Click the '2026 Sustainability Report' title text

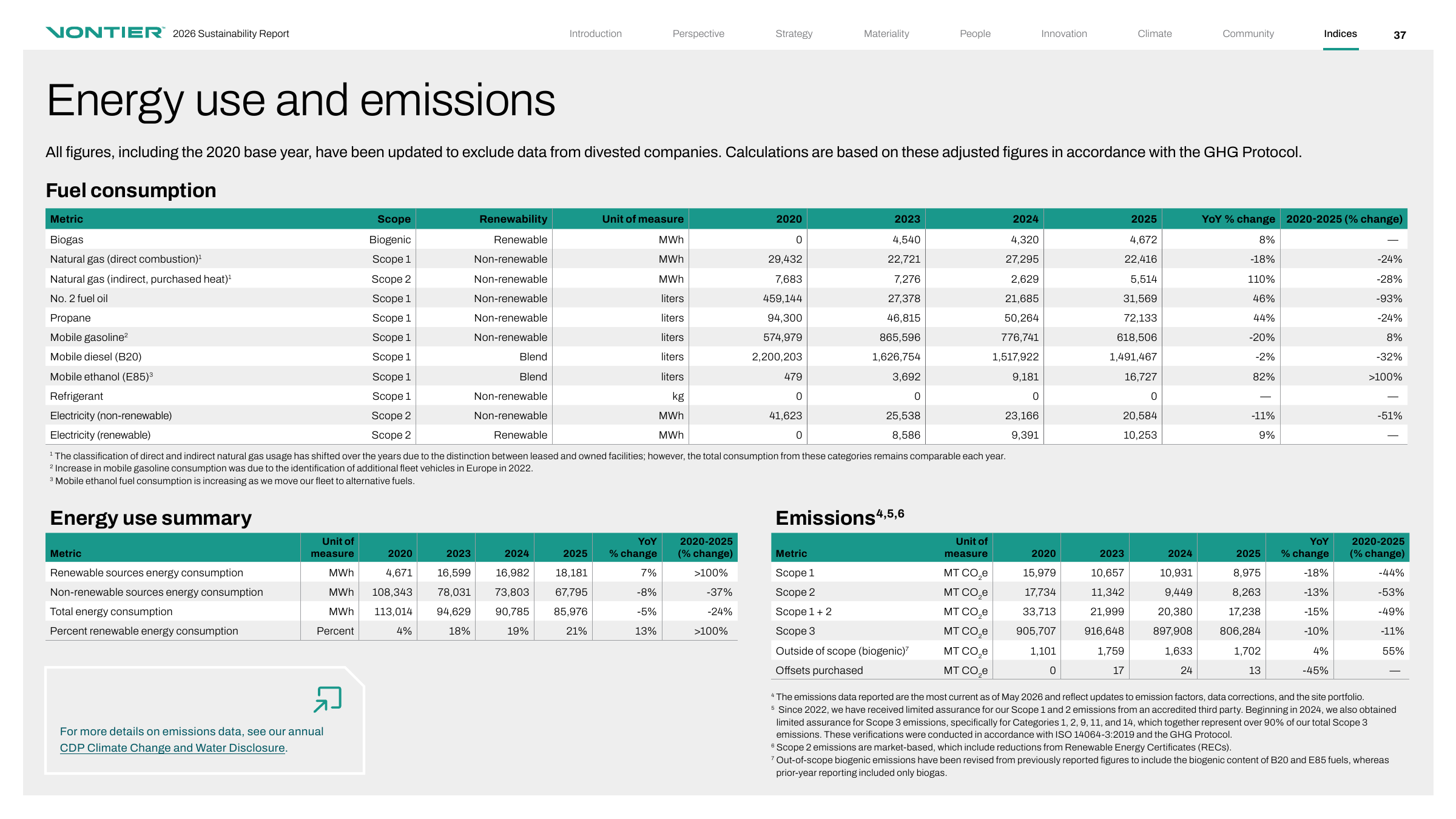[x=231, y=34]
